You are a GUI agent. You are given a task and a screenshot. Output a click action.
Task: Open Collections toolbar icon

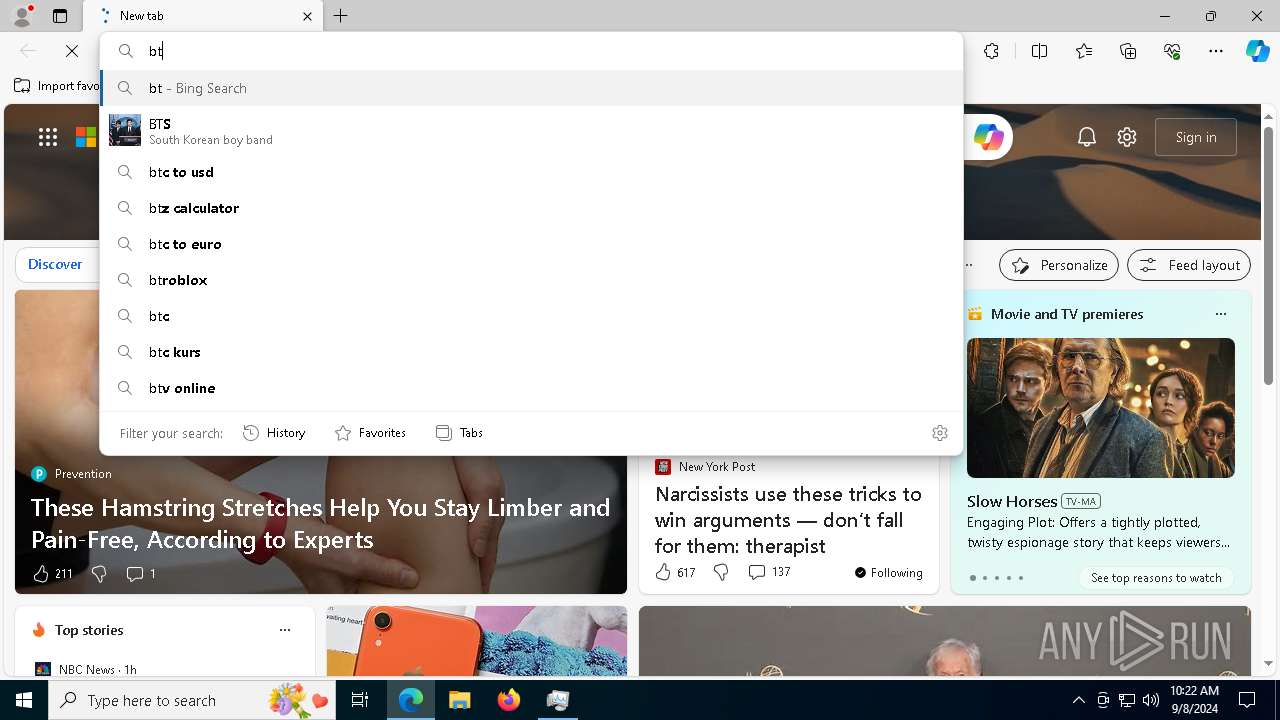pos(1128,51)
